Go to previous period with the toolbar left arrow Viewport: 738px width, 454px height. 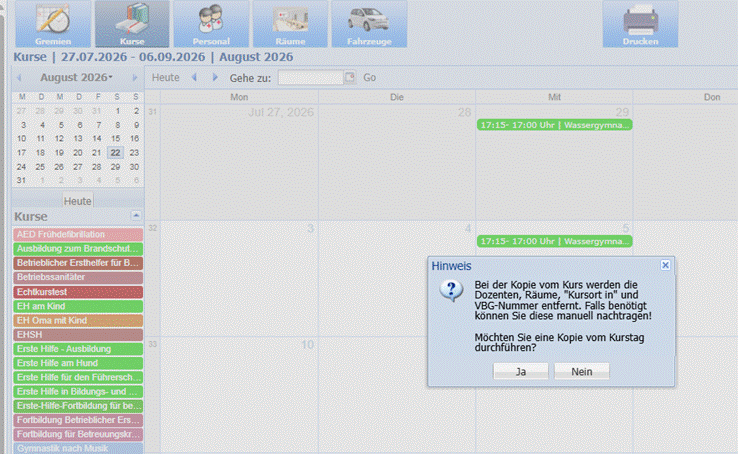(194, 77)
